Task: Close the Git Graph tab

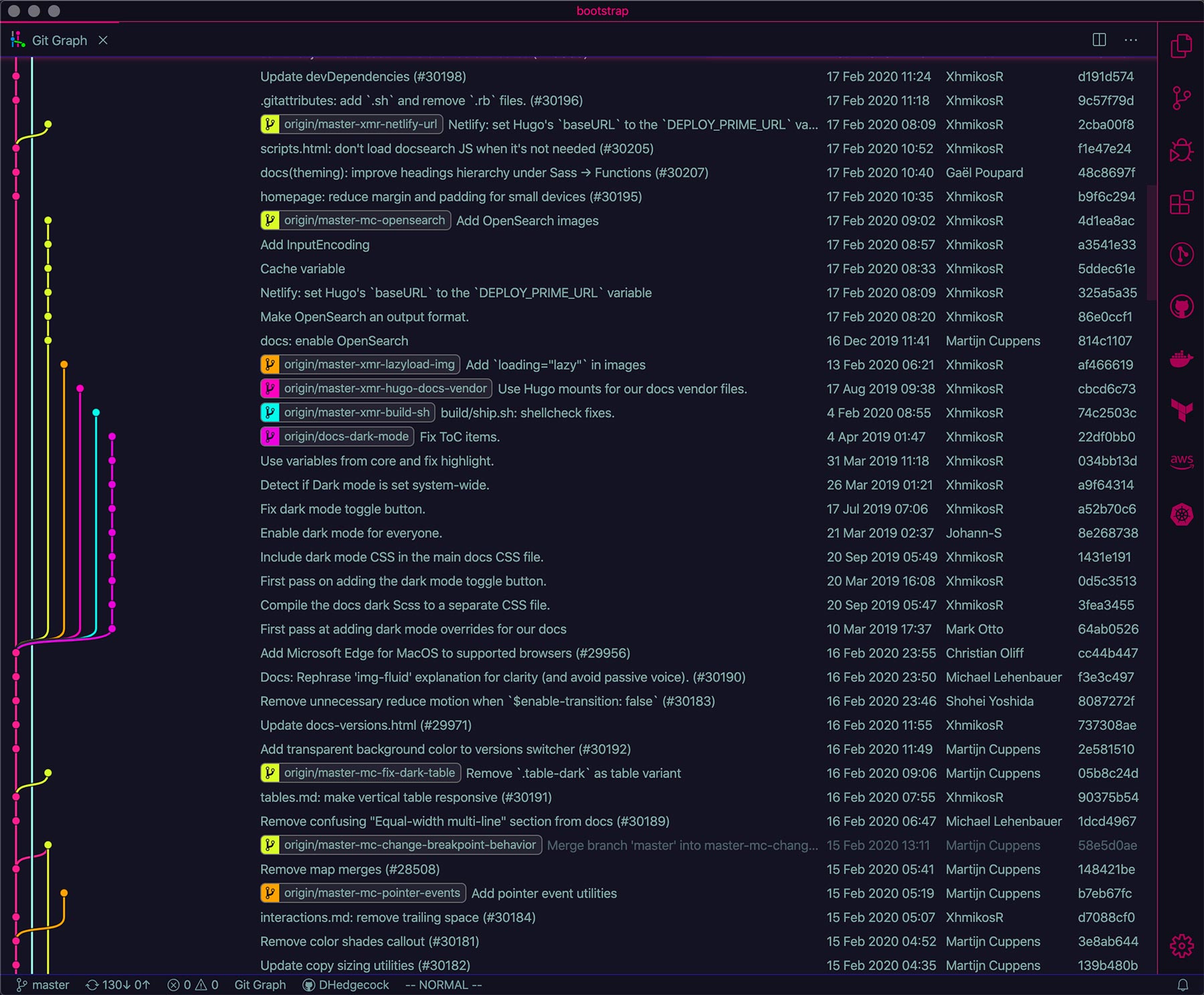Action: click(x=103, y=40)
